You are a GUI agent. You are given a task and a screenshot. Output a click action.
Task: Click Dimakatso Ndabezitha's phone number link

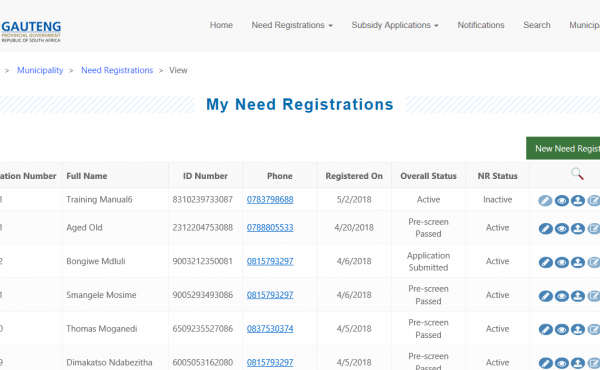pos(270,362)
